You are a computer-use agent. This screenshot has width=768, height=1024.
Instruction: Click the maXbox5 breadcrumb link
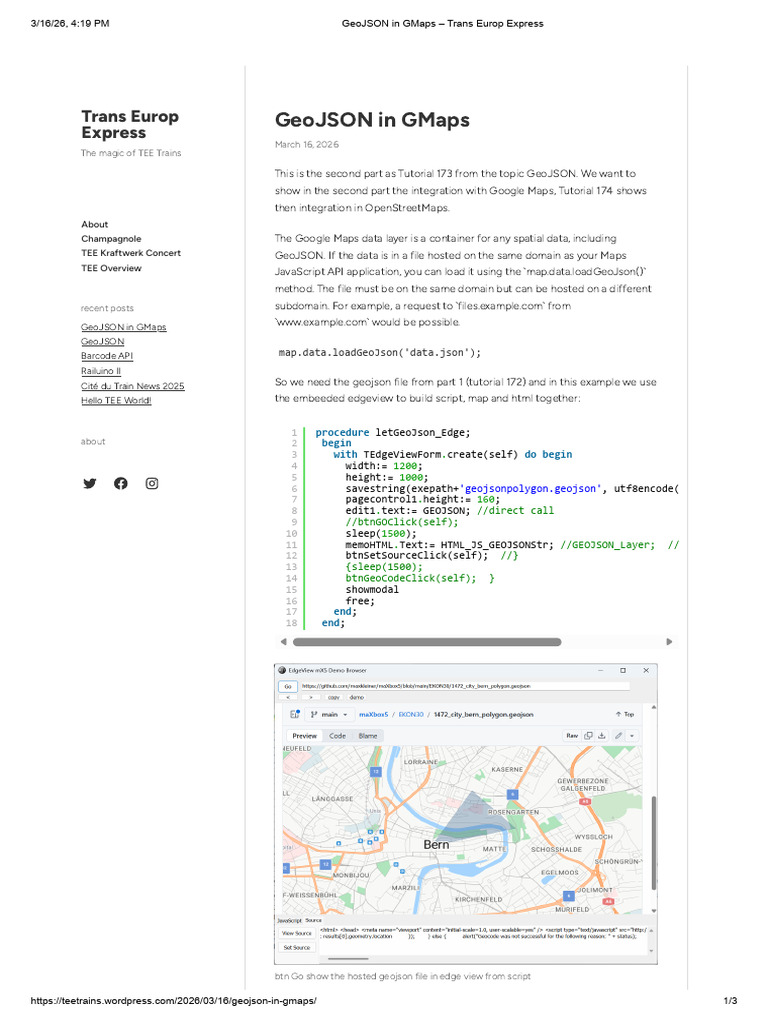click(x=374, y=714)
